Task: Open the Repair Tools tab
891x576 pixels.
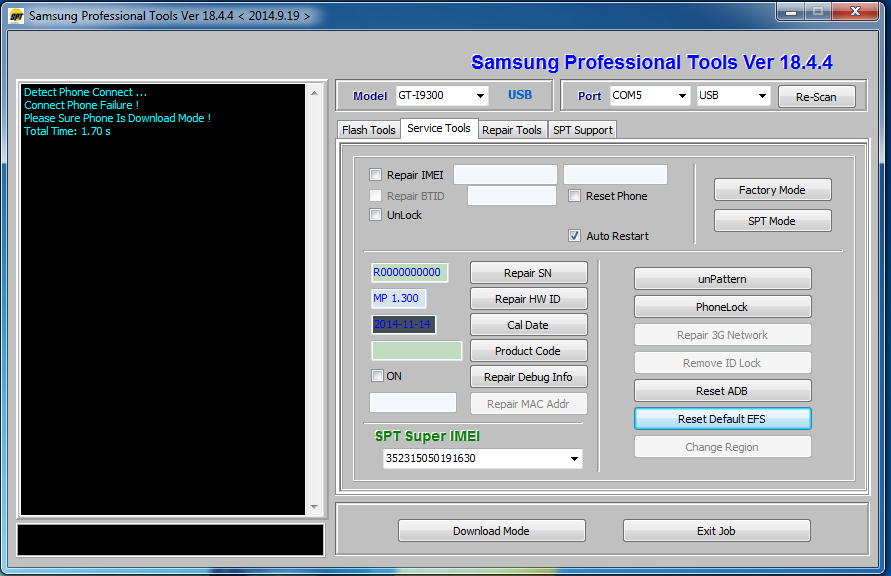Action: coord(511,130)
